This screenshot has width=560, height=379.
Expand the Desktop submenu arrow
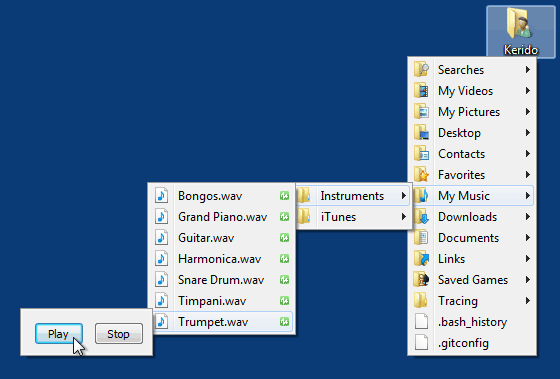(528, 133)
